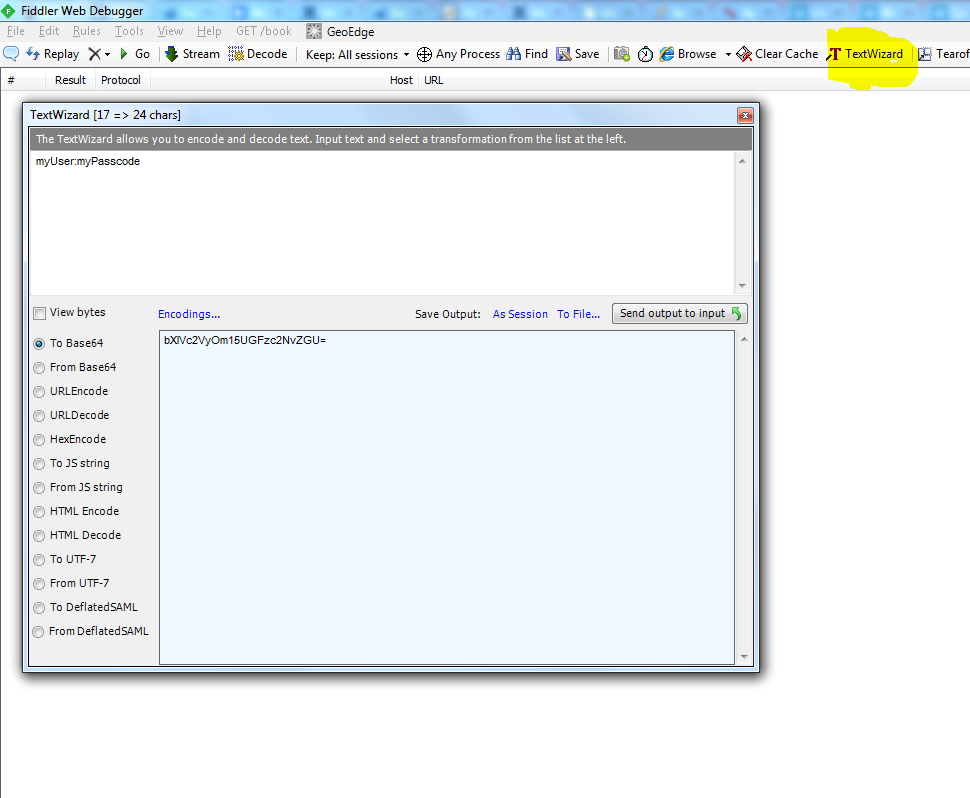The height and width of the screenshot is (798, 970).
Task: Click the timer stopwatch icon
Action: pyautogui.click(x=645, y=54)
